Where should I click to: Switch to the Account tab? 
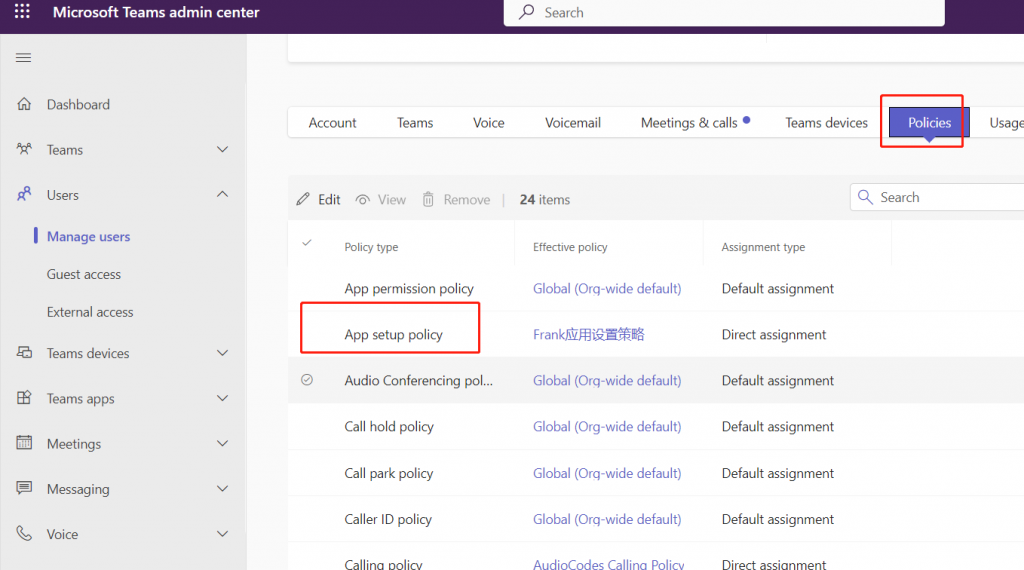point(332,123)
